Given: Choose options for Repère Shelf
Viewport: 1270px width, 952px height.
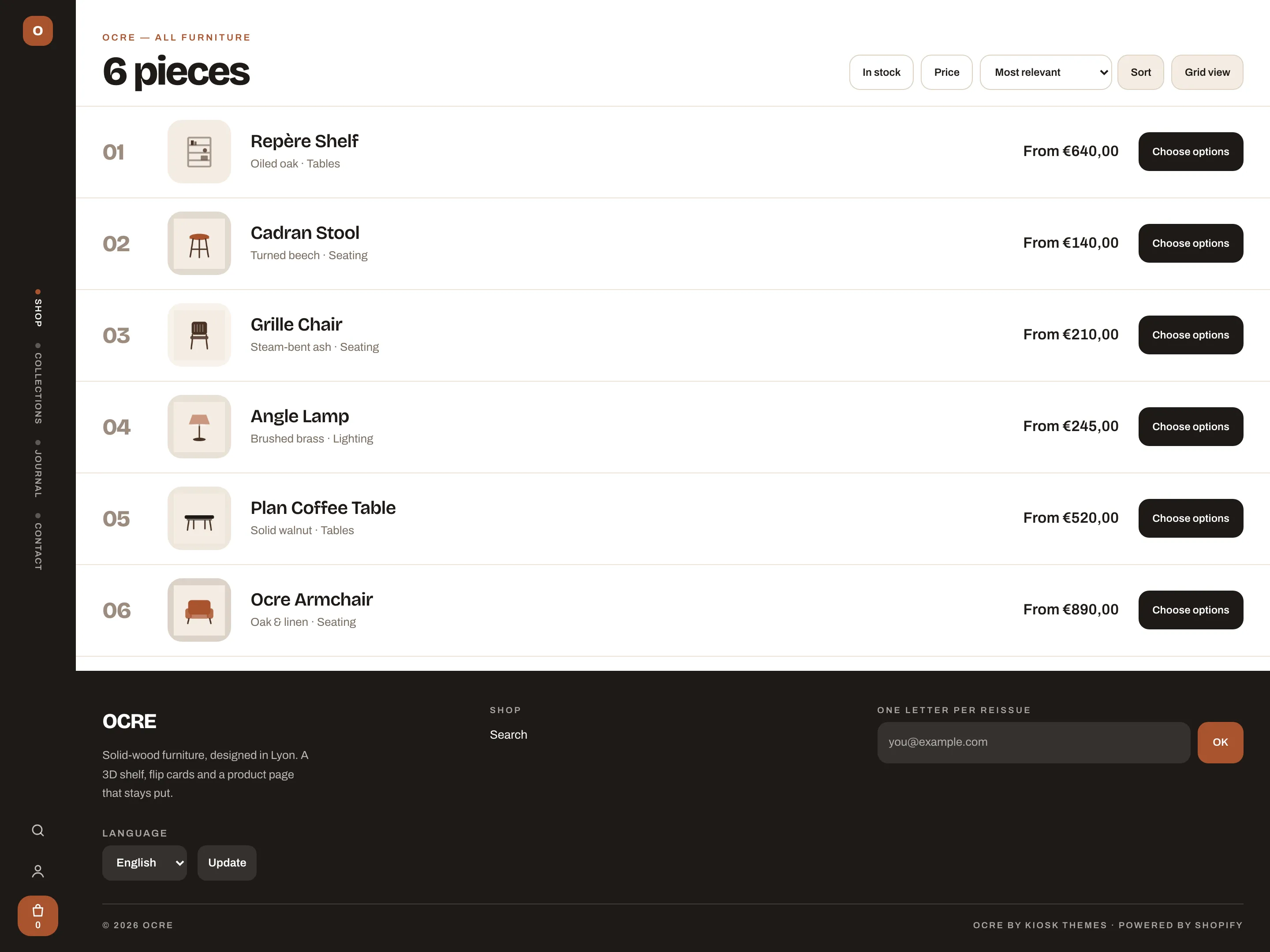Looking at the screenshot, I should 1191,152.
